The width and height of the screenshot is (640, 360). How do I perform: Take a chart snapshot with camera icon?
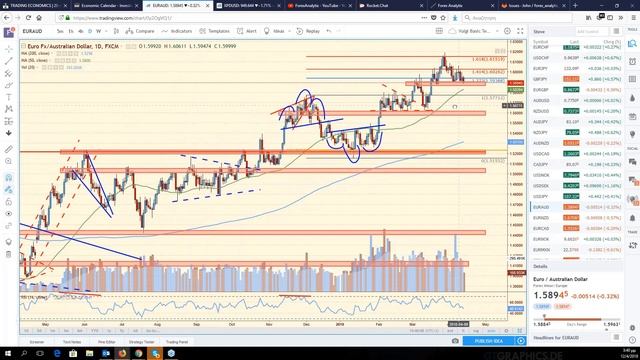pyautogui.click(x=455, y=341)
